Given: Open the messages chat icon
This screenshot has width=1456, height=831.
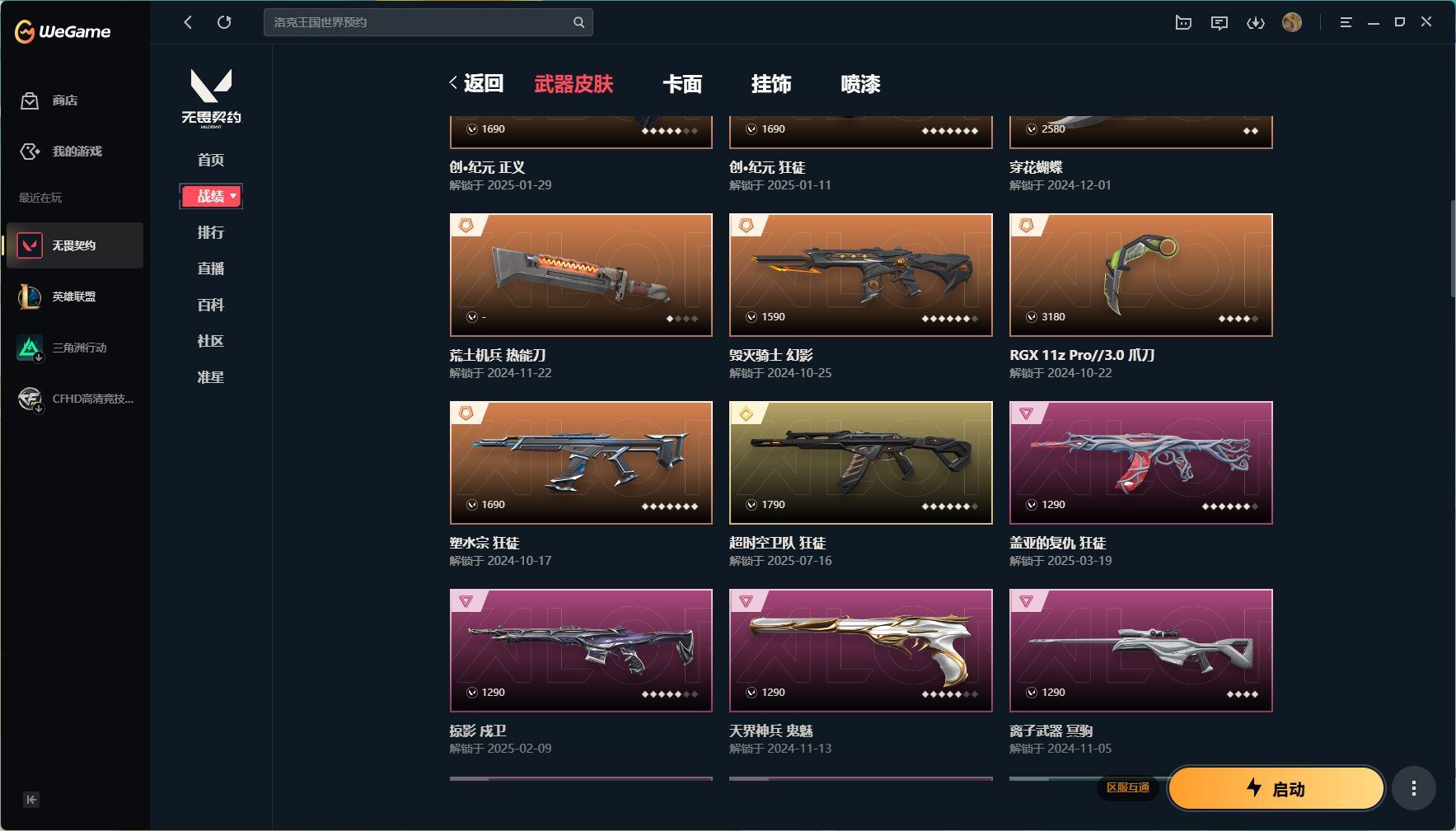Looking at the screenshot, I should [1219, 23].
